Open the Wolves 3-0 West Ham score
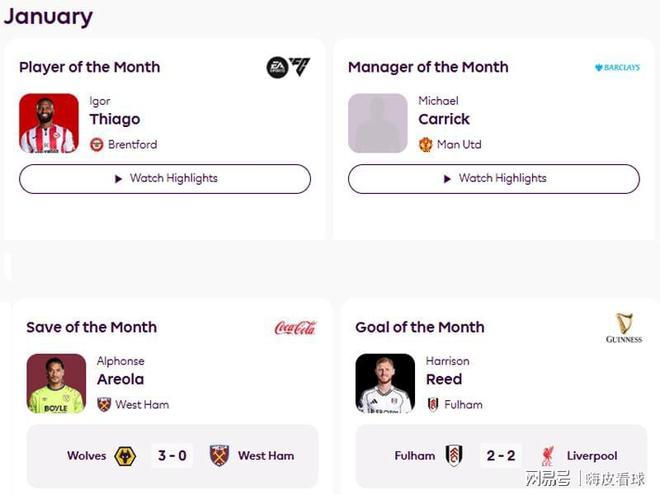 [172, 456]
